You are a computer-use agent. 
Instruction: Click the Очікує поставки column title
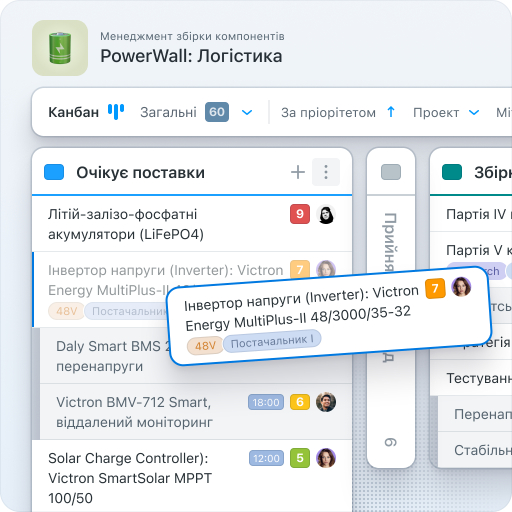click(140, 173)
